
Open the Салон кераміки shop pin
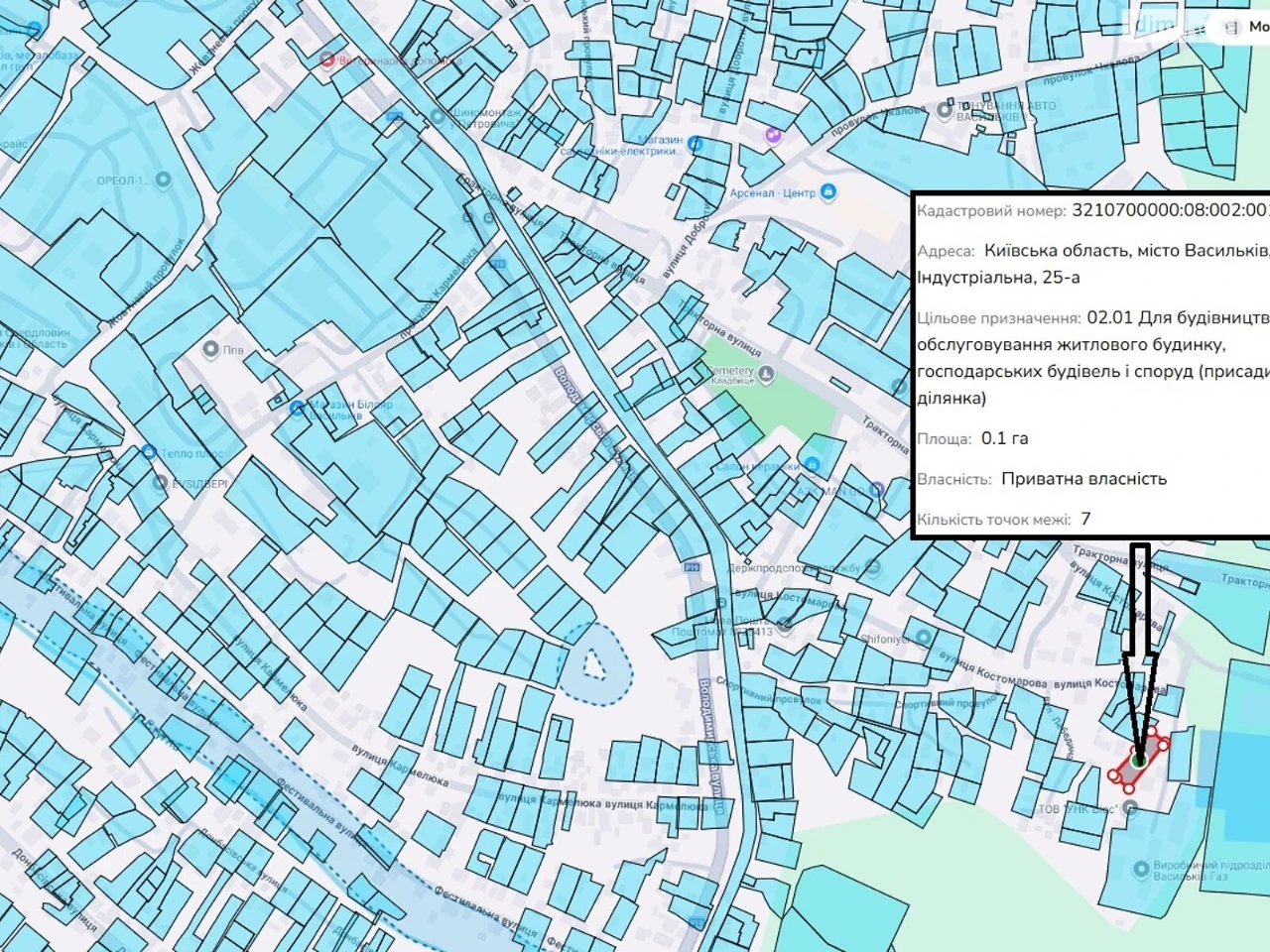point(813,463)
